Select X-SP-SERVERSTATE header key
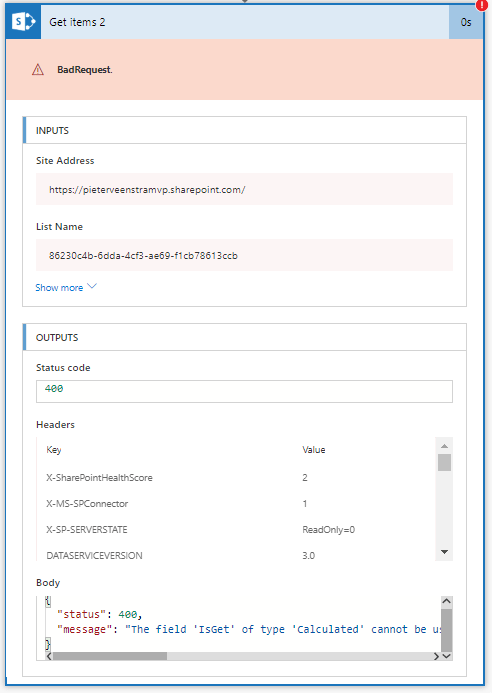 pyautogui.click(x=87, y=529)
